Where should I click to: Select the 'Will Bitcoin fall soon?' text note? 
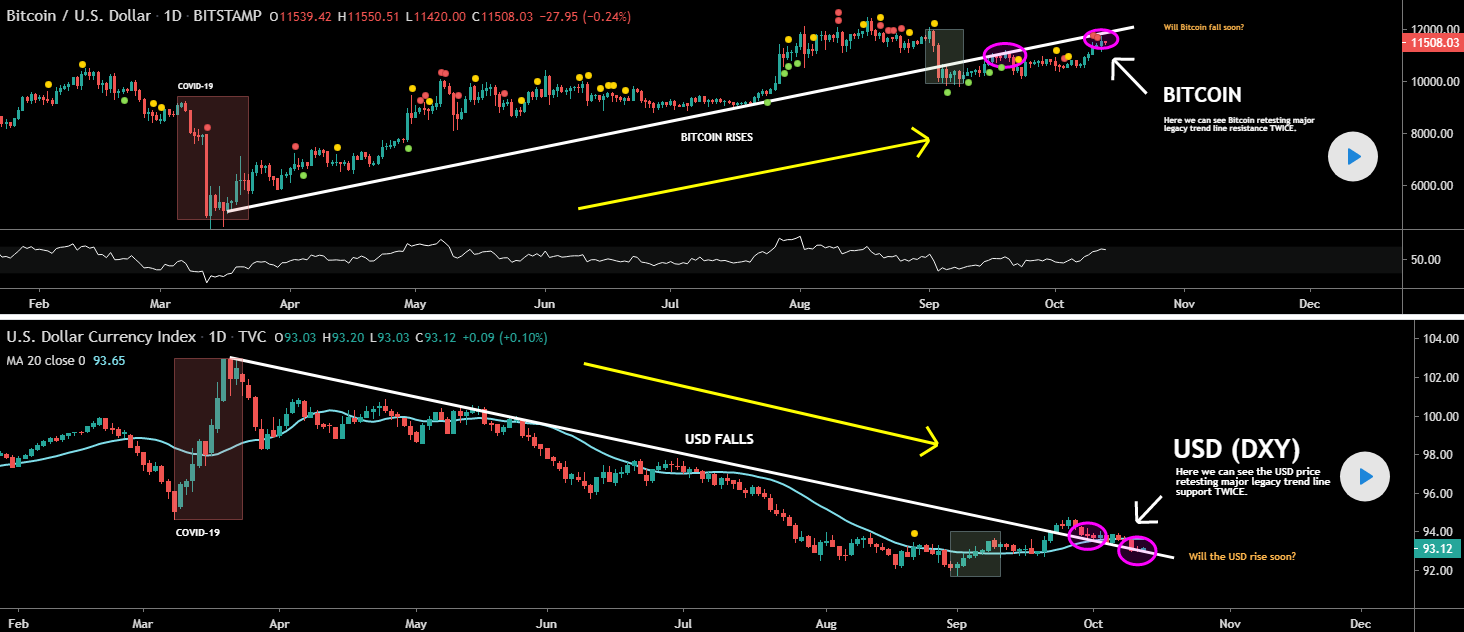(x=1204, y=28)
